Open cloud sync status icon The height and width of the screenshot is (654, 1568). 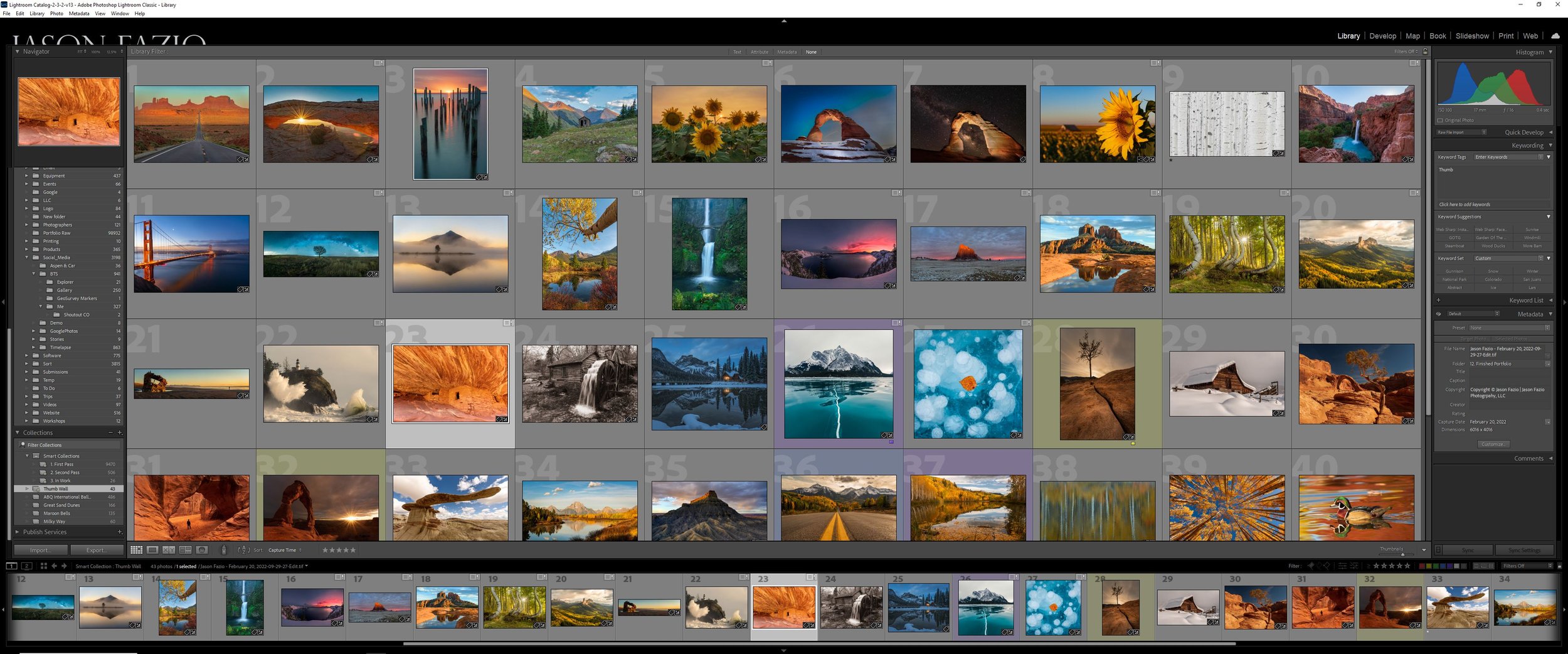pyautogui.click(x=1555, y=36)
